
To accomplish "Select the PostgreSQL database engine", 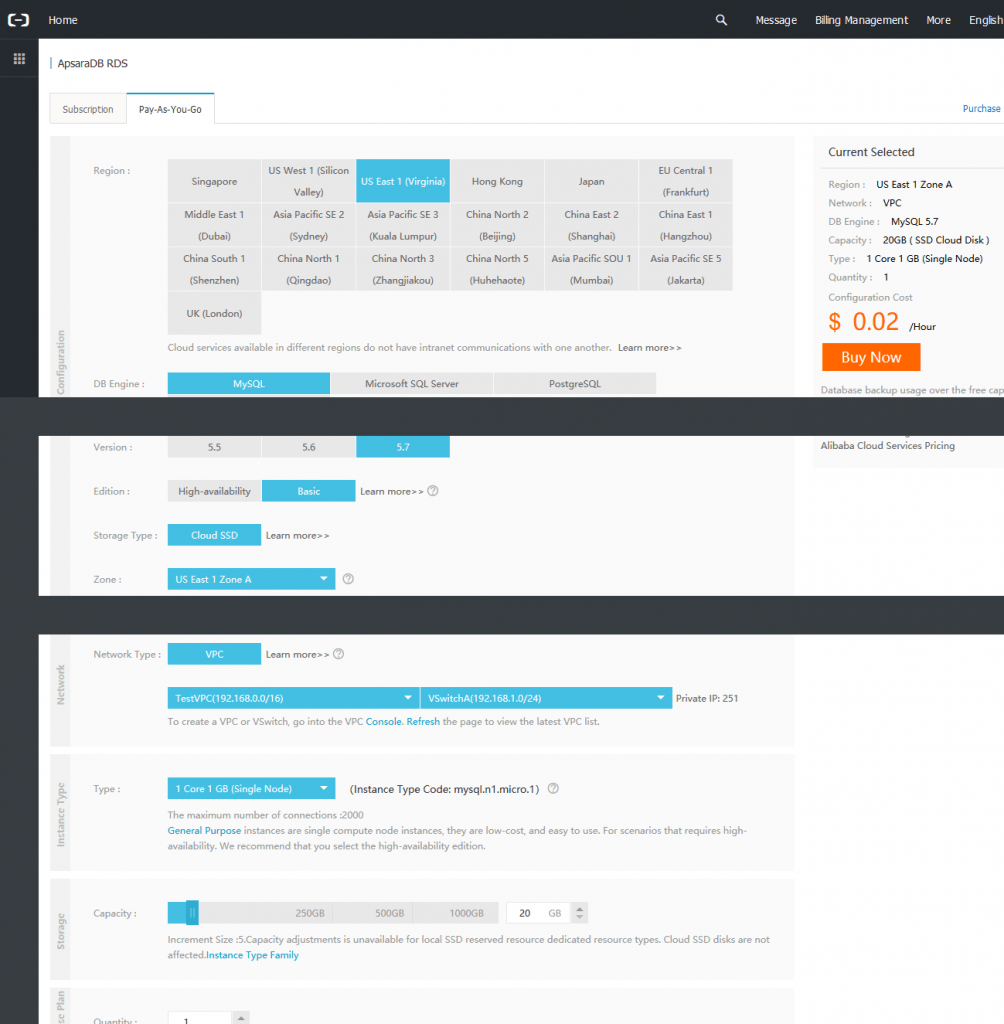I will pos(574,383).
